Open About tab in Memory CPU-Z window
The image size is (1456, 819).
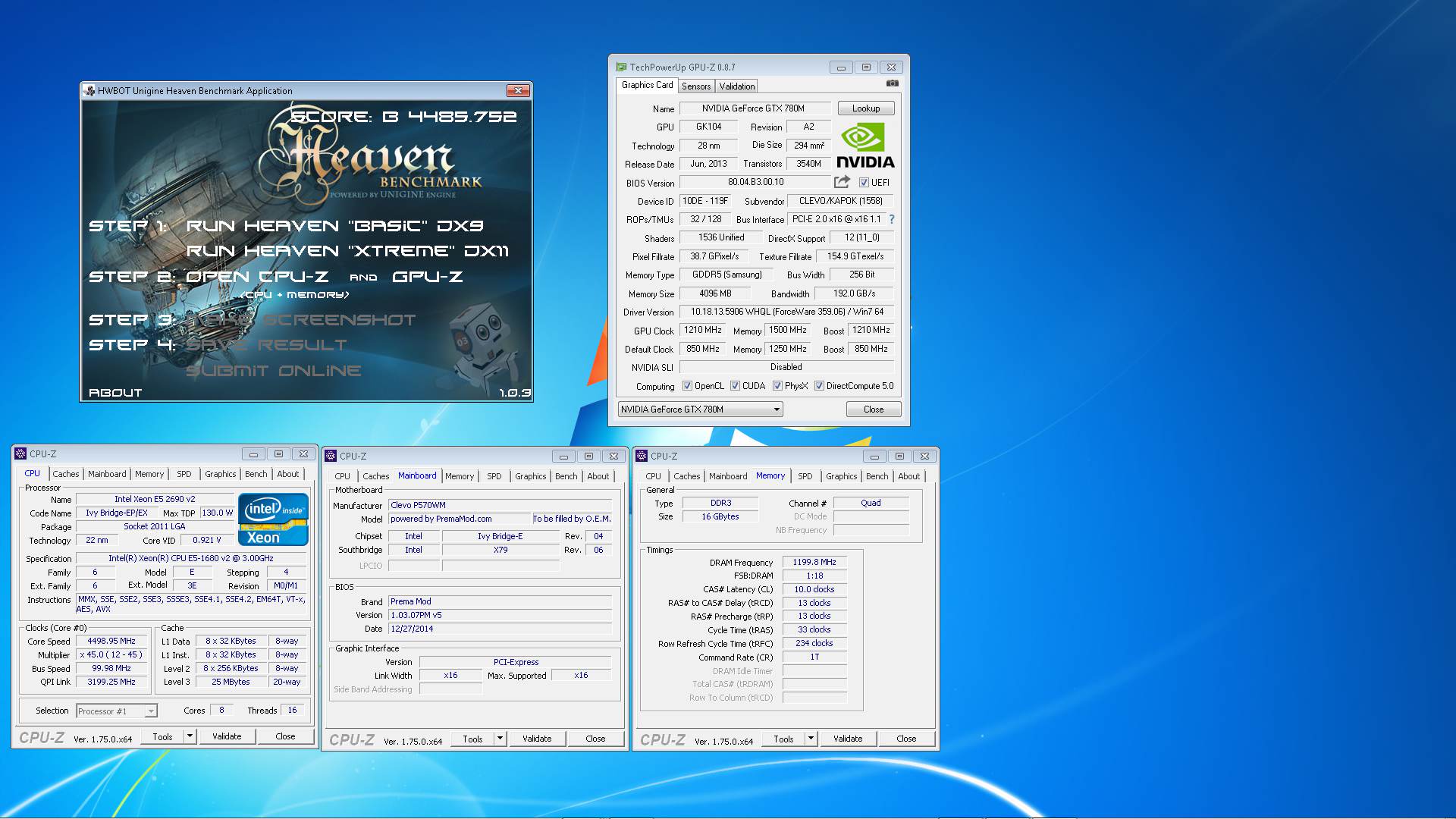909,476
